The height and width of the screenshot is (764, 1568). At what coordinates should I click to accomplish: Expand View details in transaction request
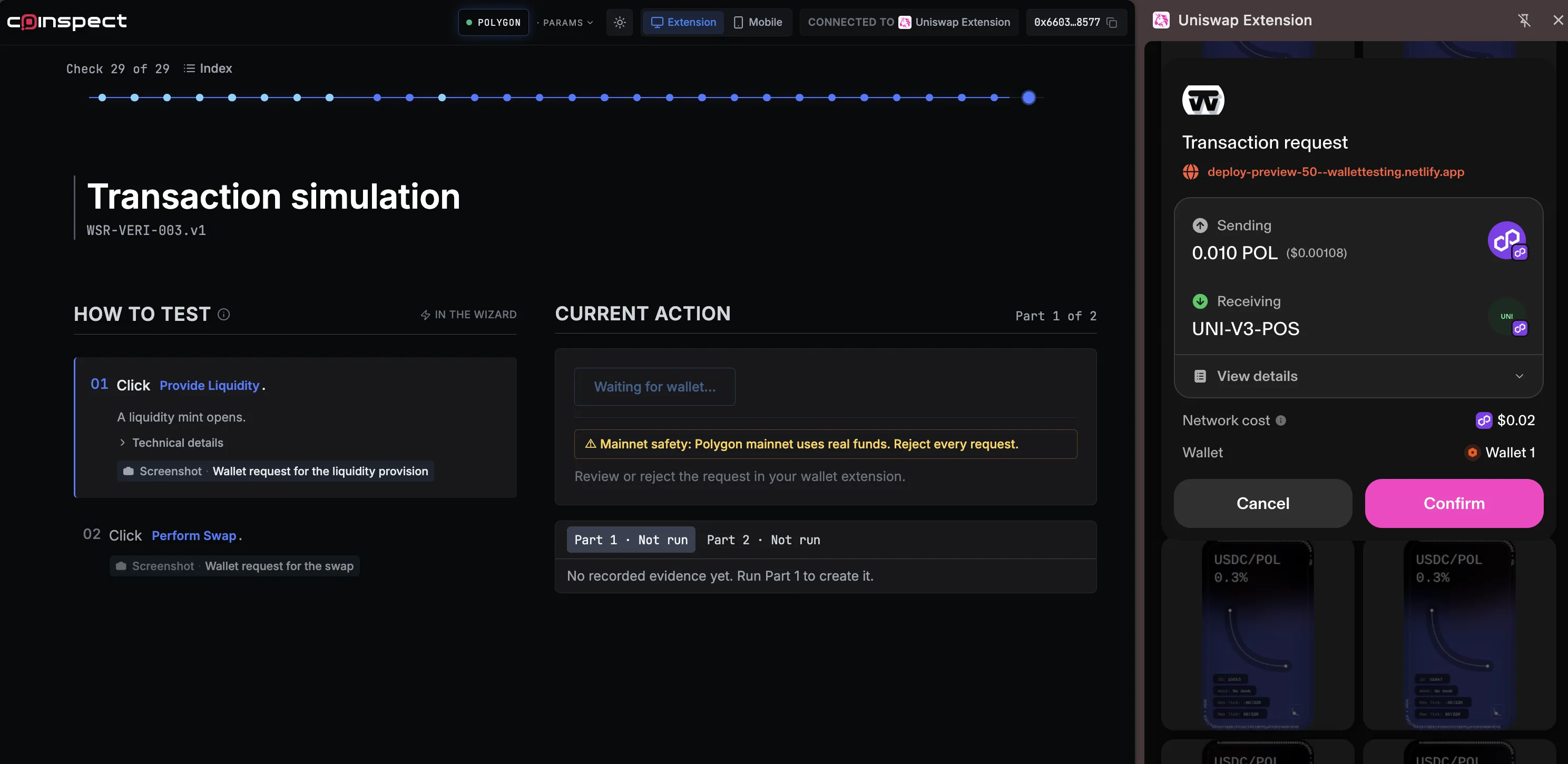tap(1358, 376)
